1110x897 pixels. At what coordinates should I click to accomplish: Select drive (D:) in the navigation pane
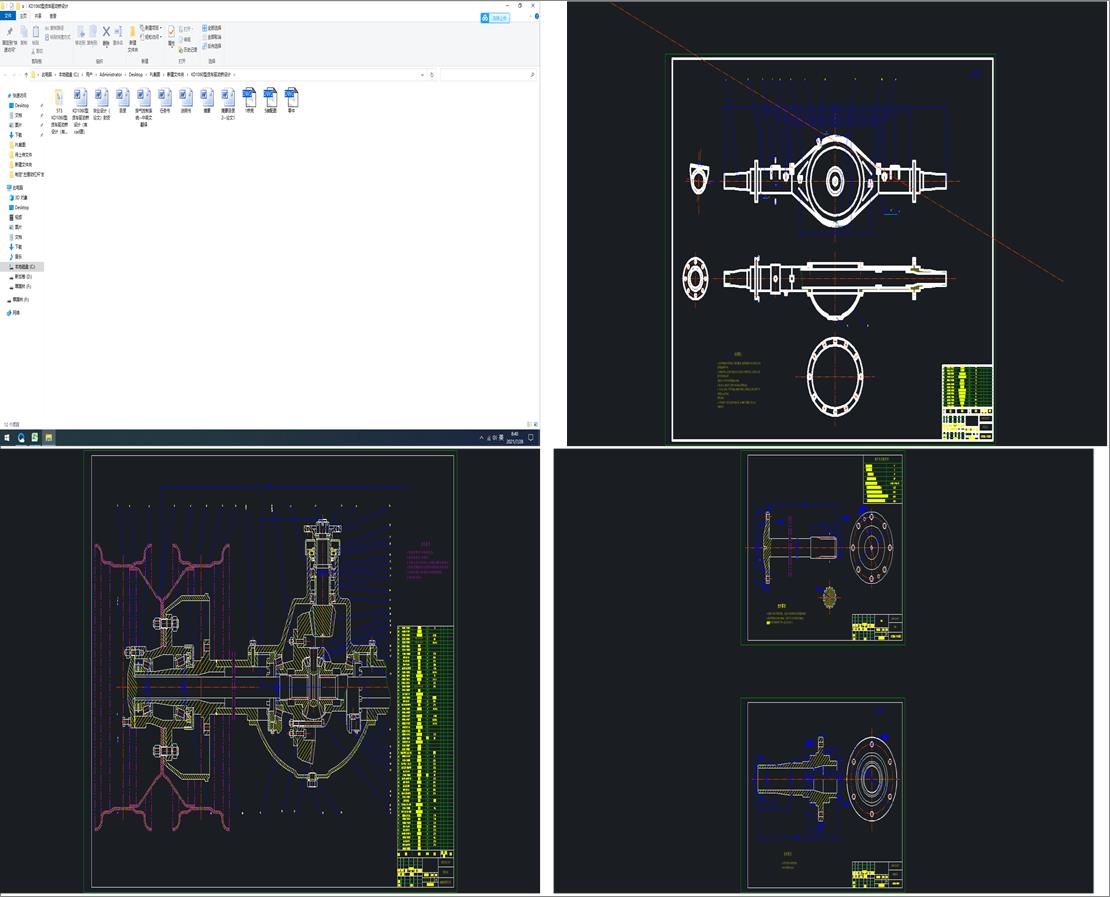tap(22, 277)
